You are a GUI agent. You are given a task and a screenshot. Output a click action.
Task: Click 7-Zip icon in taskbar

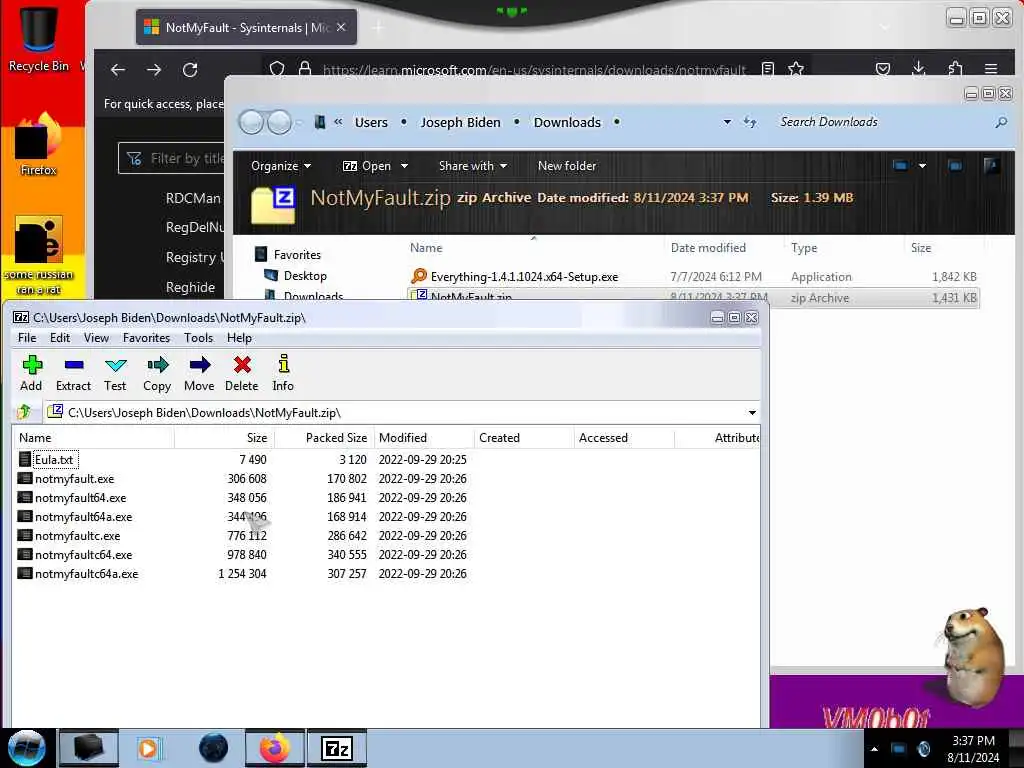pyautogui.click(x=337, y=748)
